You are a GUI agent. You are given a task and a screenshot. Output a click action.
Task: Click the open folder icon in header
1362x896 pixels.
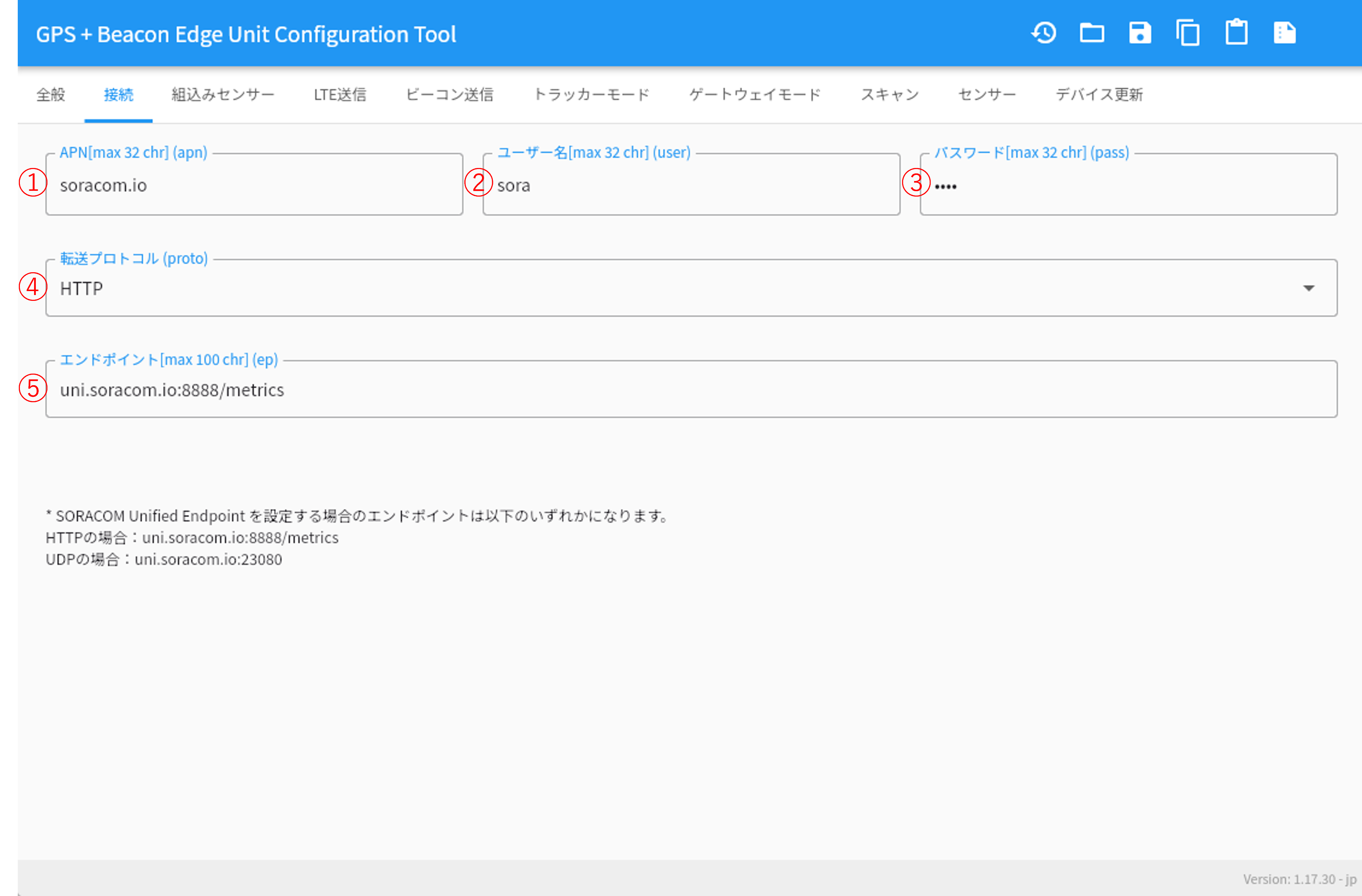[1092, 33]
